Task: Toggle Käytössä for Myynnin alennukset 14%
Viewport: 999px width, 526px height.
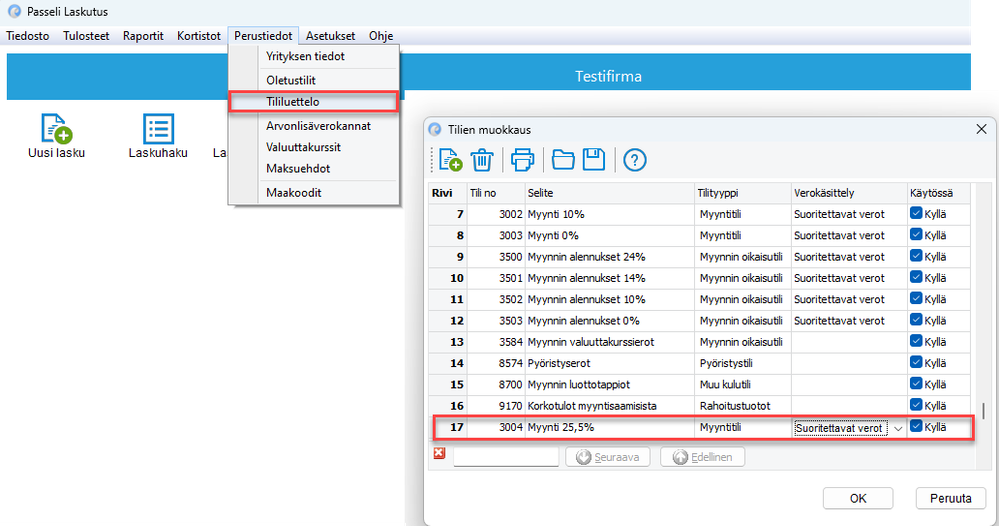Action: pyautogui.click(x=916, y=278)
